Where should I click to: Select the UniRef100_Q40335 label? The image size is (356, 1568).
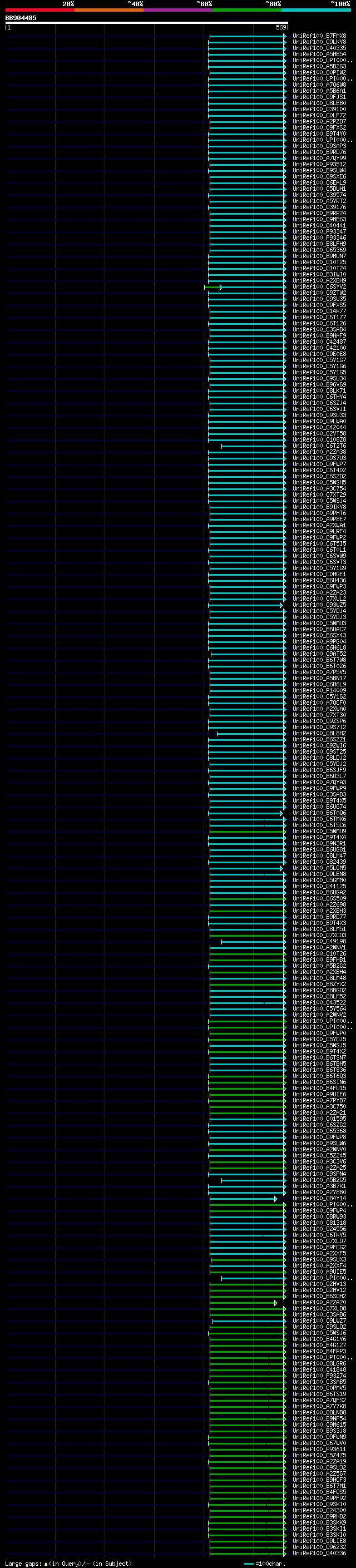coord(319,48)
